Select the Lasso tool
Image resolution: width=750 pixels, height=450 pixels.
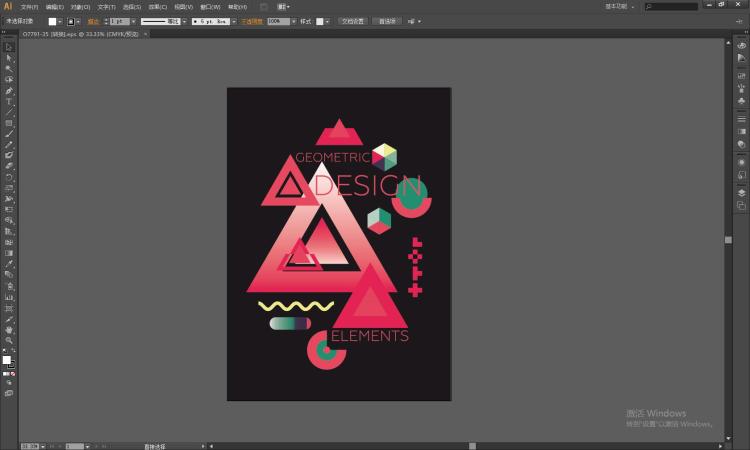[9, 79]
